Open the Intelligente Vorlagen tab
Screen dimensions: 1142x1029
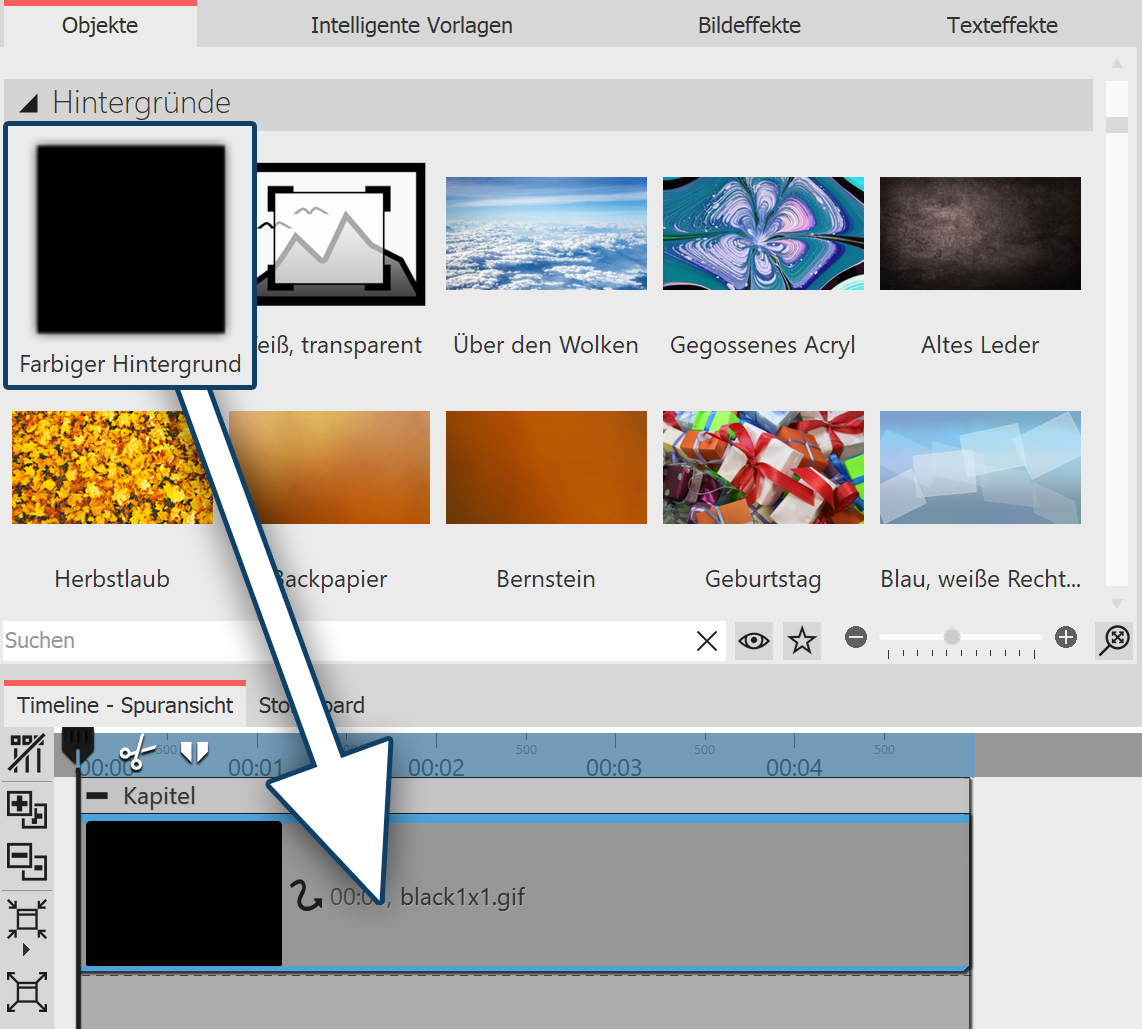pos(411,25)
